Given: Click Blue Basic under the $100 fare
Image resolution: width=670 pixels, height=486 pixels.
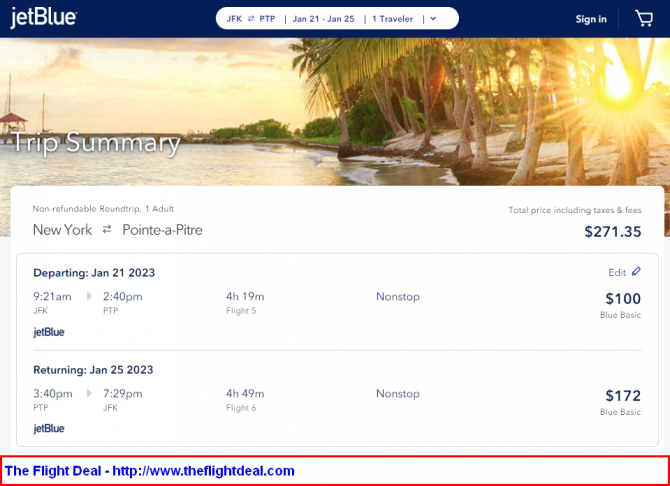Looking at the screenshot, I should 620,315.
